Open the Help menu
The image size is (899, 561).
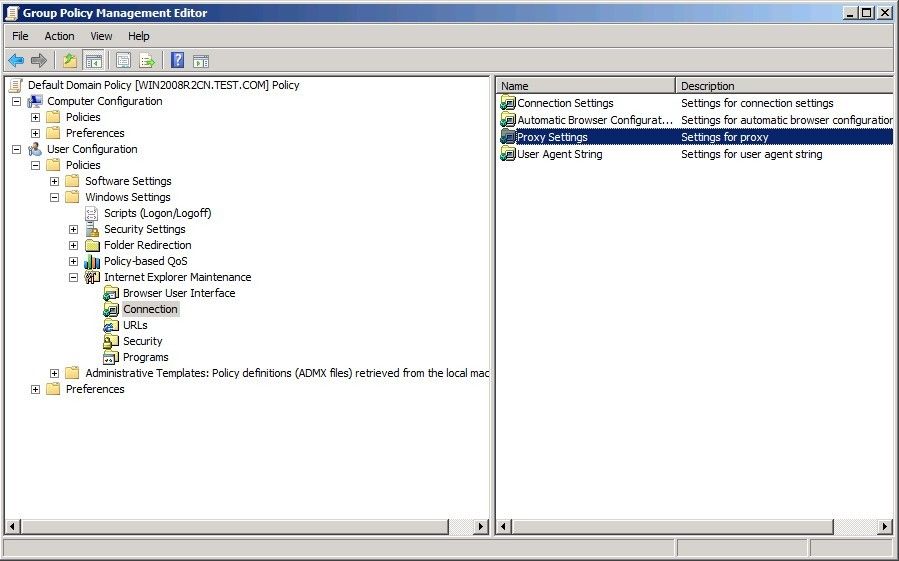pyautogui.click(x=139, y=36)
